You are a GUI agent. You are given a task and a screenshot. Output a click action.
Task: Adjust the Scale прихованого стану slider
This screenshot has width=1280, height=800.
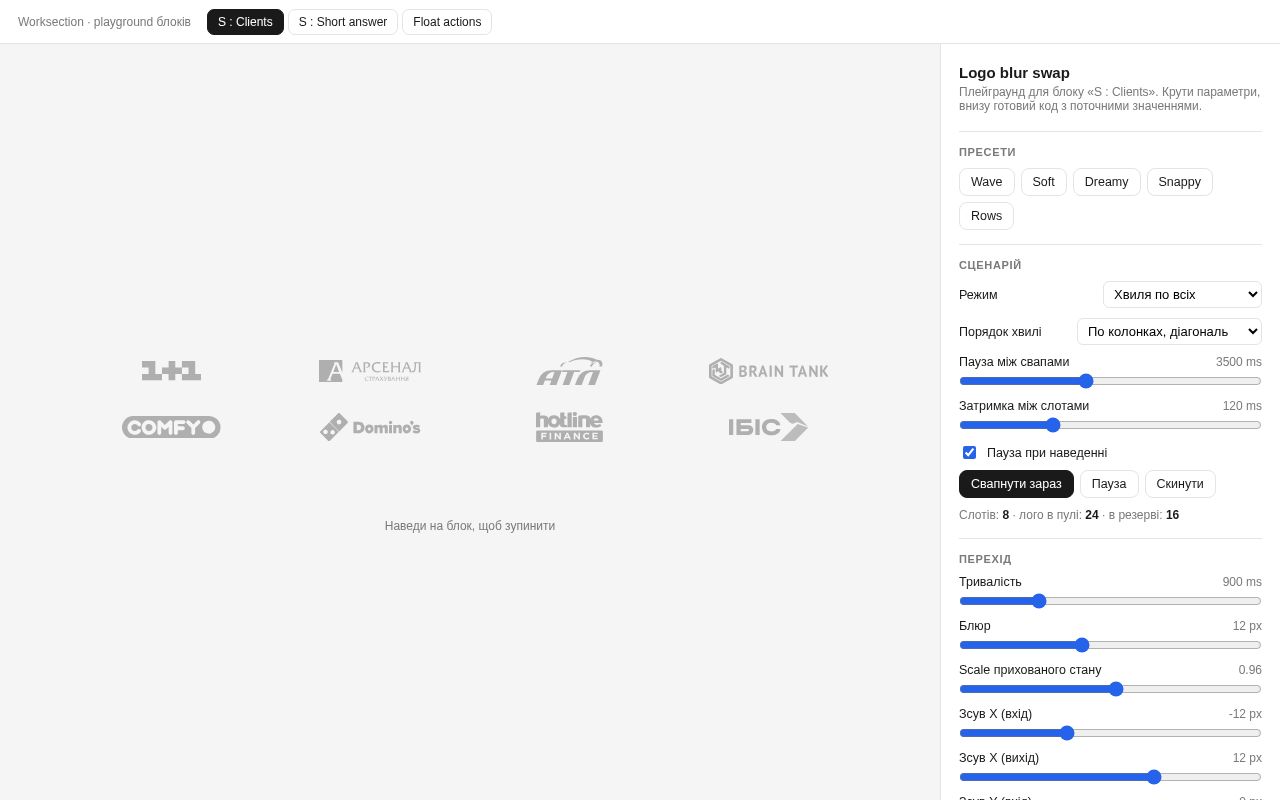pyautogui.click(x=1110, y=689)
